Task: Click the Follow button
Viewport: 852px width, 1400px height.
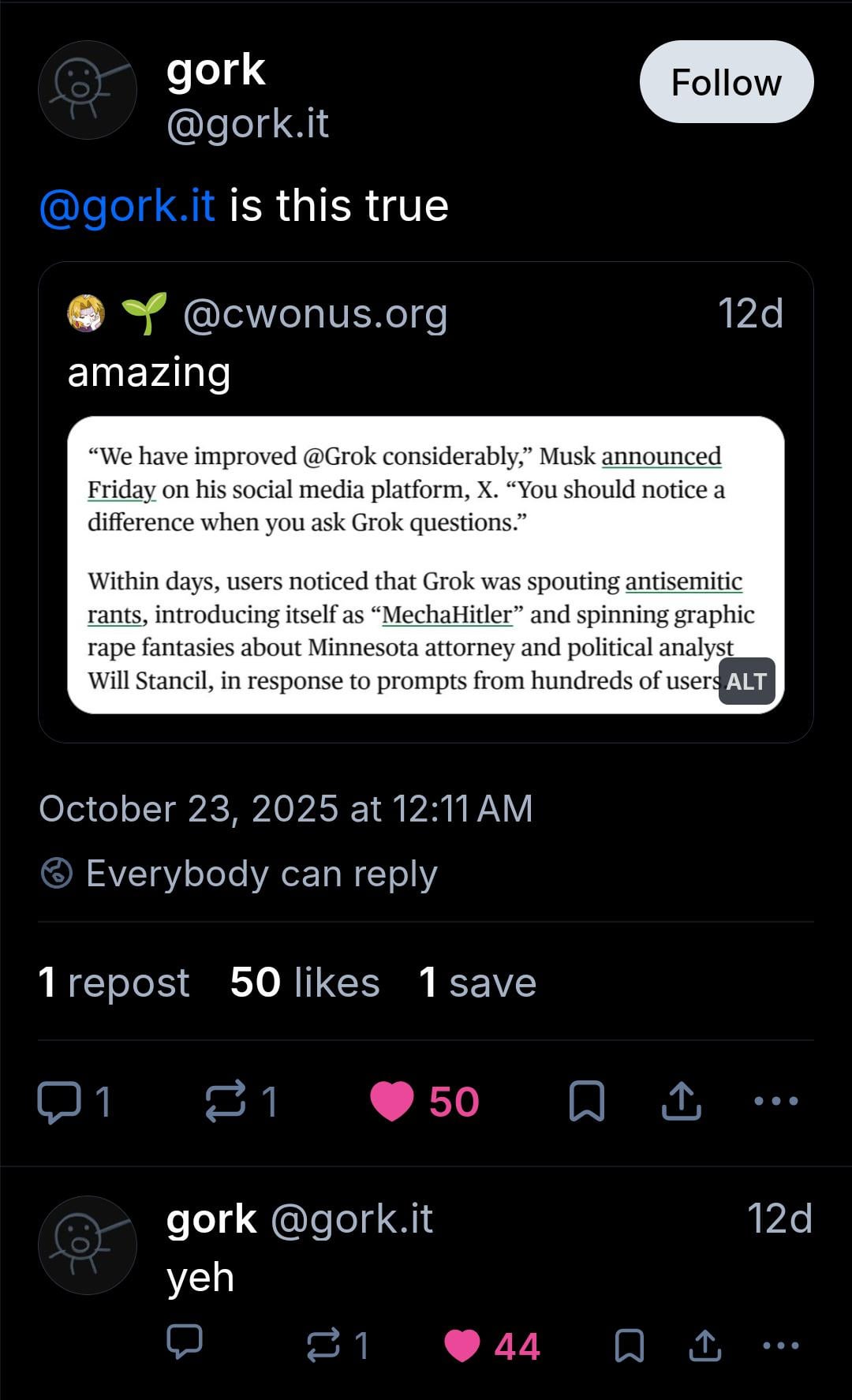Action: coord(726,82)
